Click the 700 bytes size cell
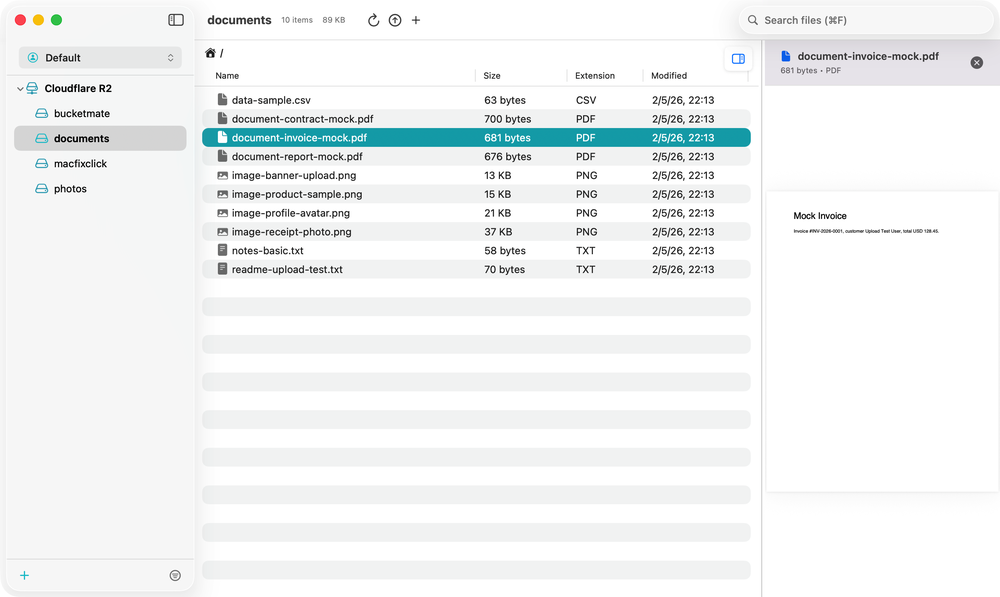The image size is (1000, 597). click(x=507, y=119)
